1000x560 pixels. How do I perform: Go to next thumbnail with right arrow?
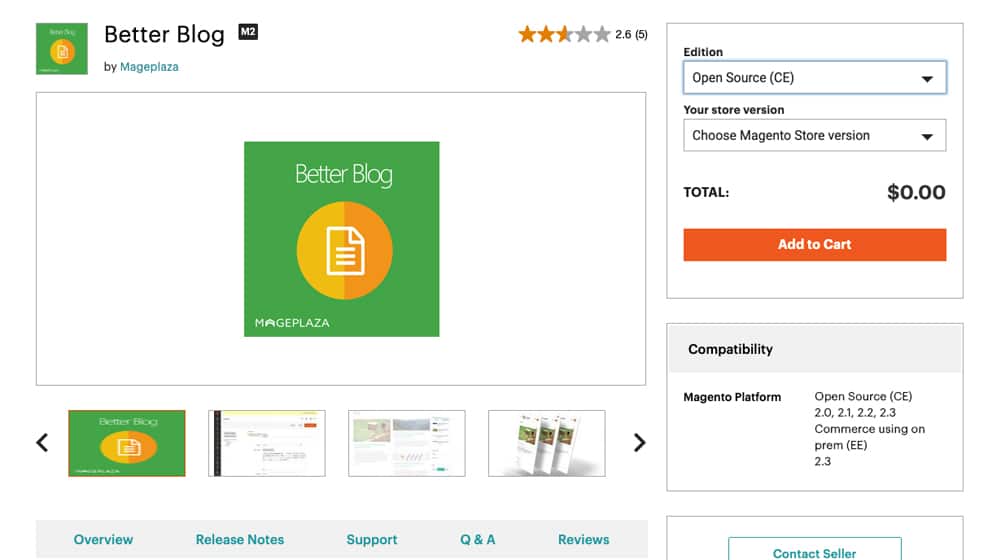click(639, 443)
